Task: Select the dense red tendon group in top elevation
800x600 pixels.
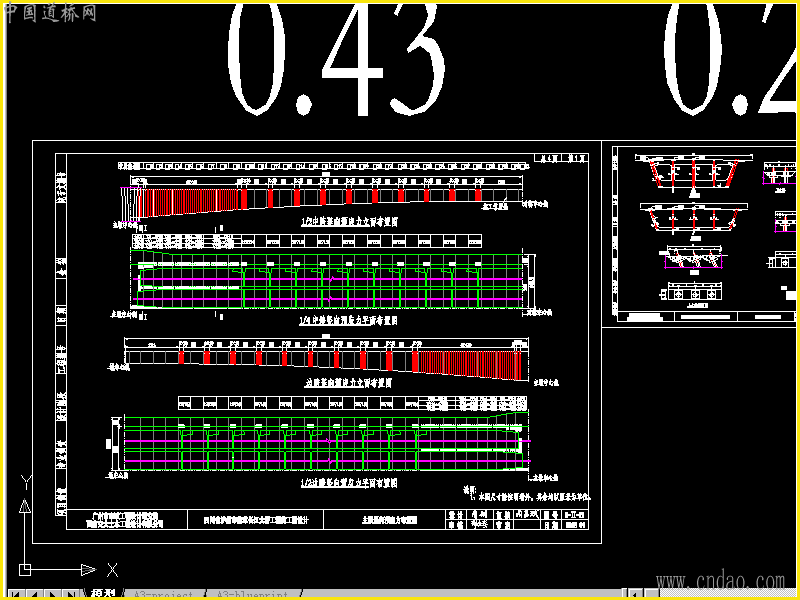Action: (189, 198)
